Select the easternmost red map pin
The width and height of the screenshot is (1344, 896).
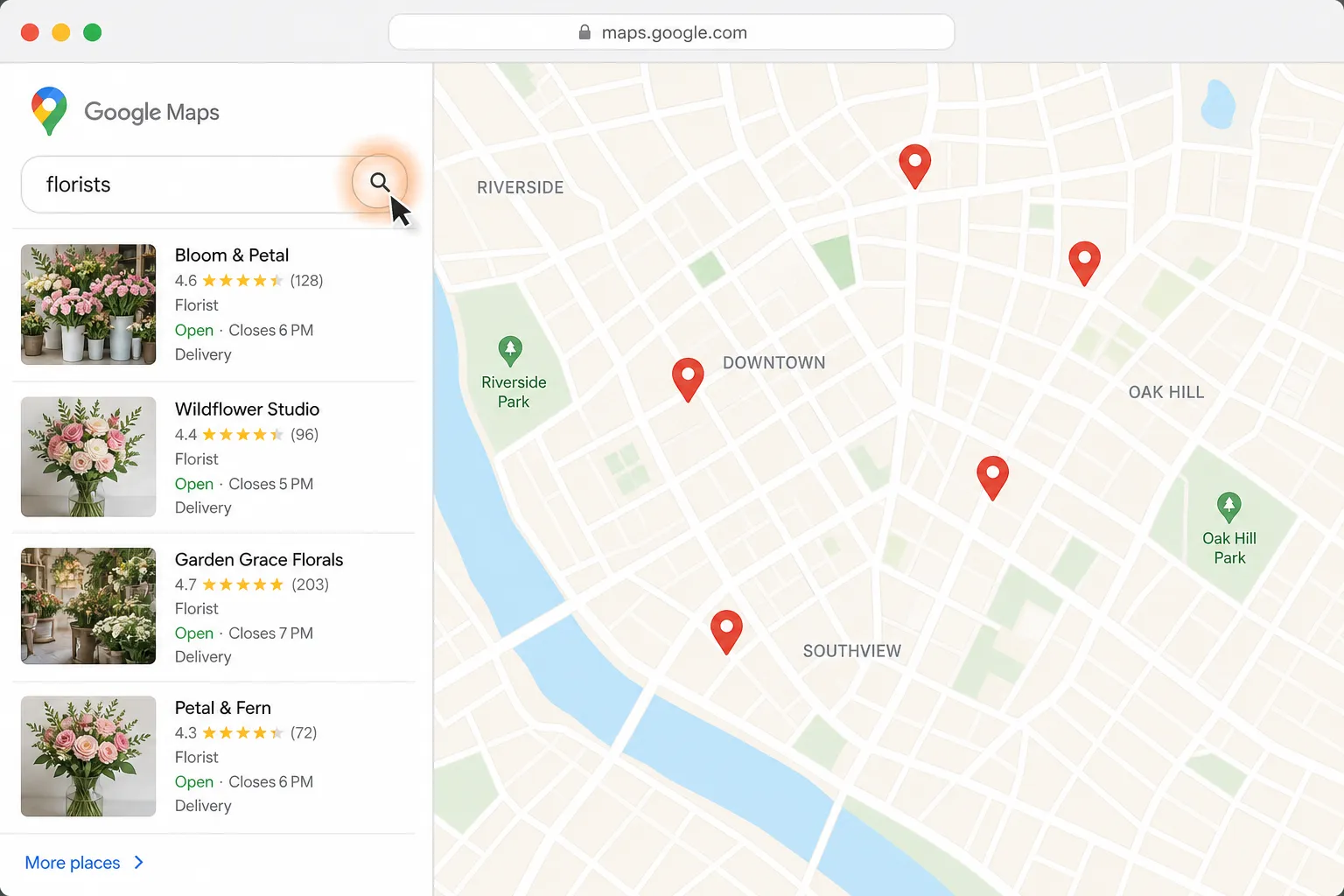coord(1085,263)
